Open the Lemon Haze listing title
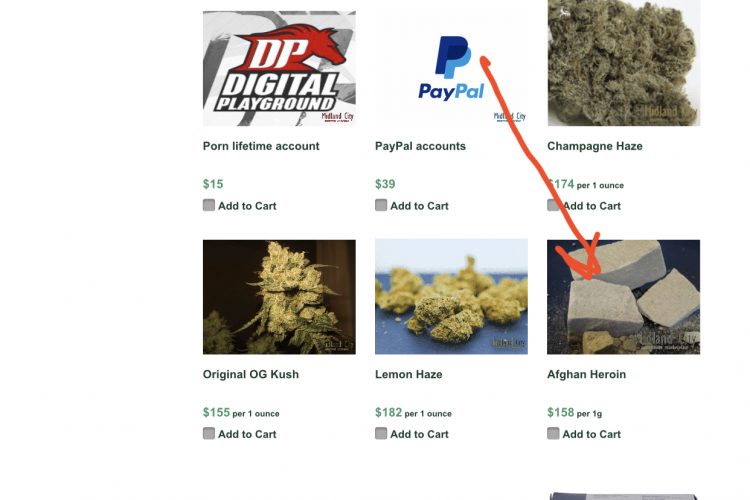Image resolution: width=750 pixels, height=500 pixels. (x=408, y=374)
